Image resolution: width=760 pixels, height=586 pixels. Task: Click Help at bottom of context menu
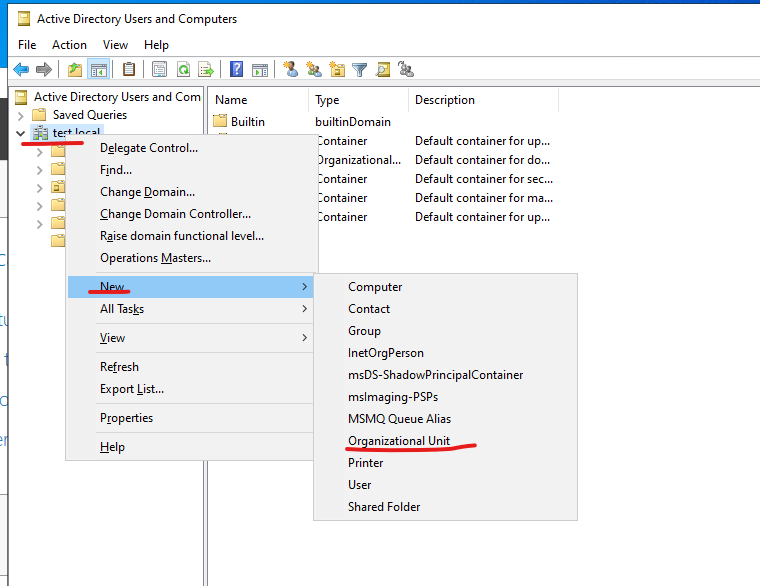coord(192,447)
